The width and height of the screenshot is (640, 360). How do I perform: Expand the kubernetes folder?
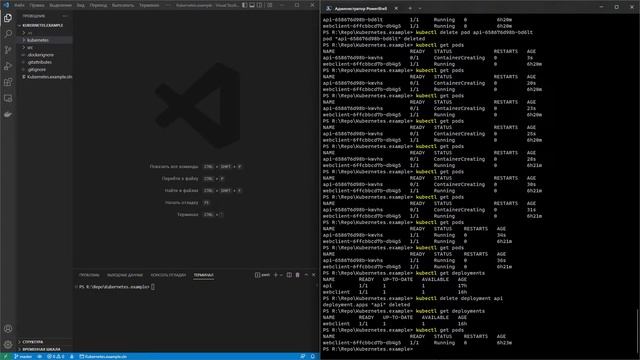[x=44, y=40]
